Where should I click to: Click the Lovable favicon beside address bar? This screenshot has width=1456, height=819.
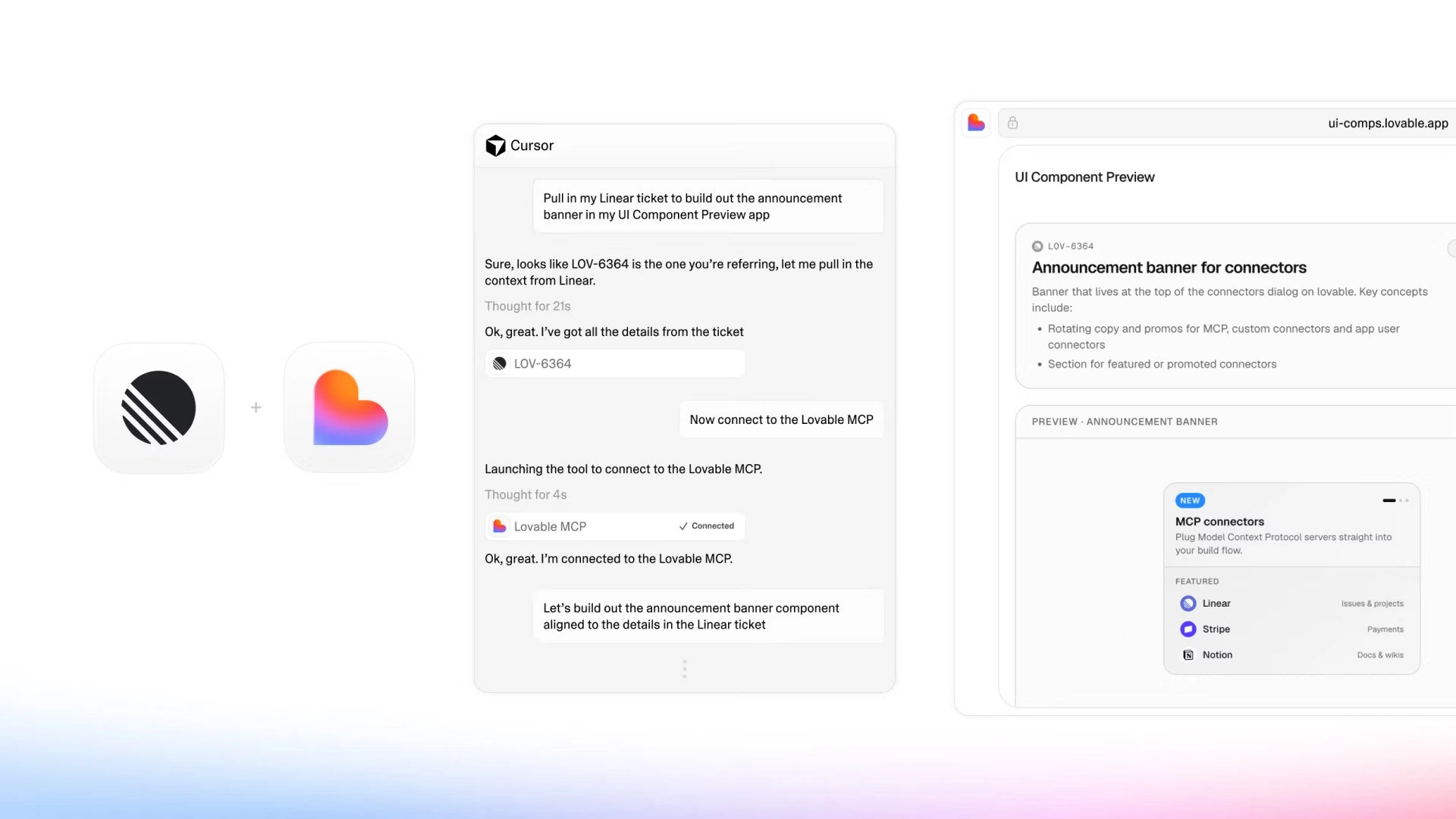[x=976, y=123]
